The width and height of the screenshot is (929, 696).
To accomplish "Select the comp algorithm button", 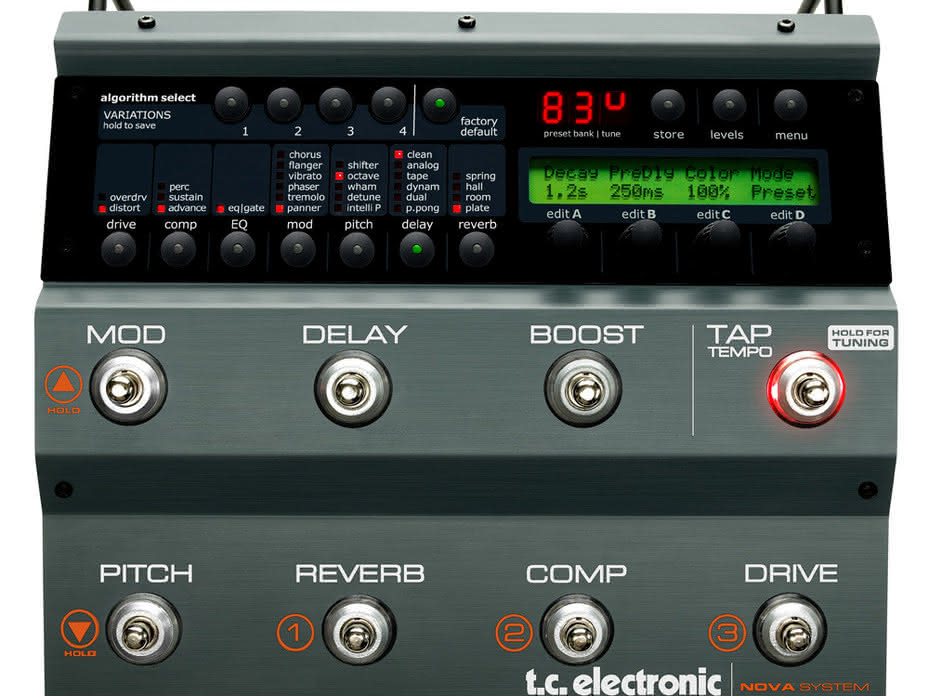I will (178, 249).
